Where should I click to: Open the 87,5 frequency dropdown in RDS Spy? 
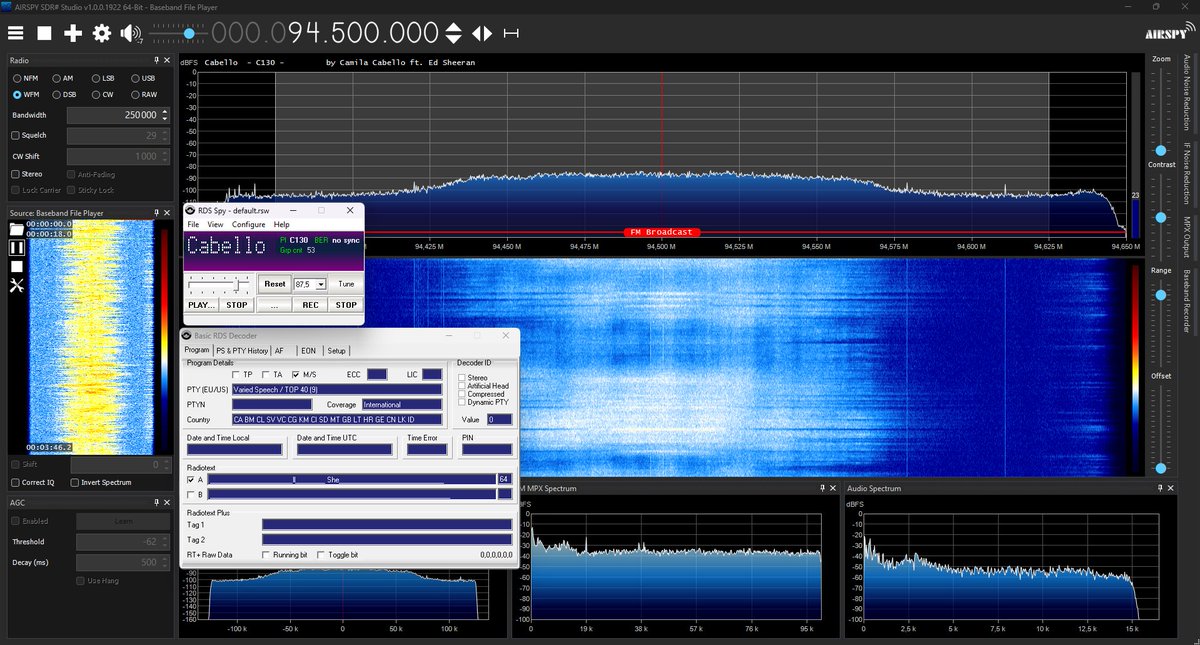coord(320,284)
